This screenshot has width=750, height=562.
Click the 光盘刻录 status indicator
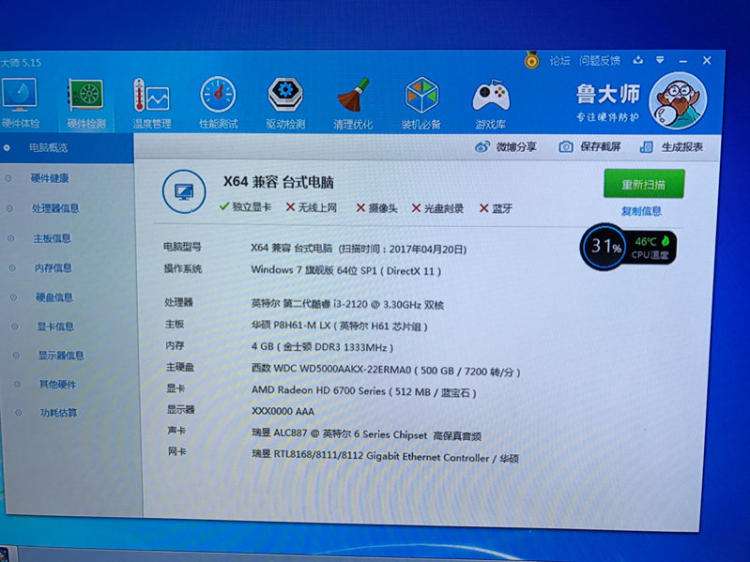(x=438, y=209)
